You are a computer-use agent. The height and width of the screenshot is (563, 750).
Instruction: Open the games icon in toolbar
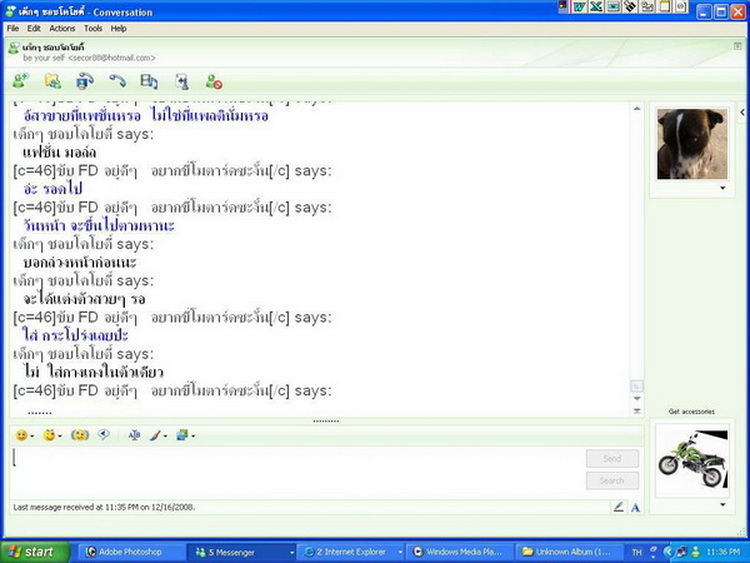click(x=181, y=82)
